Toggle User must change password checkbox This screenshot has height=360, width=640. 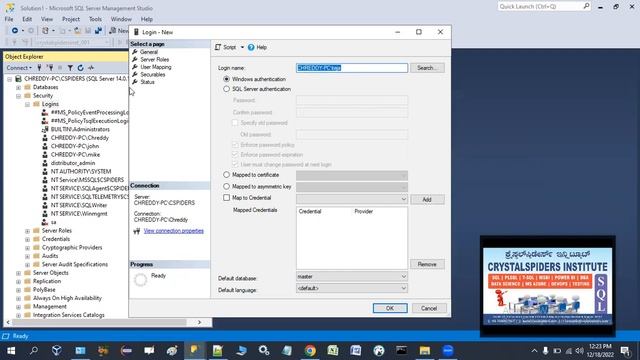[235, 164]
